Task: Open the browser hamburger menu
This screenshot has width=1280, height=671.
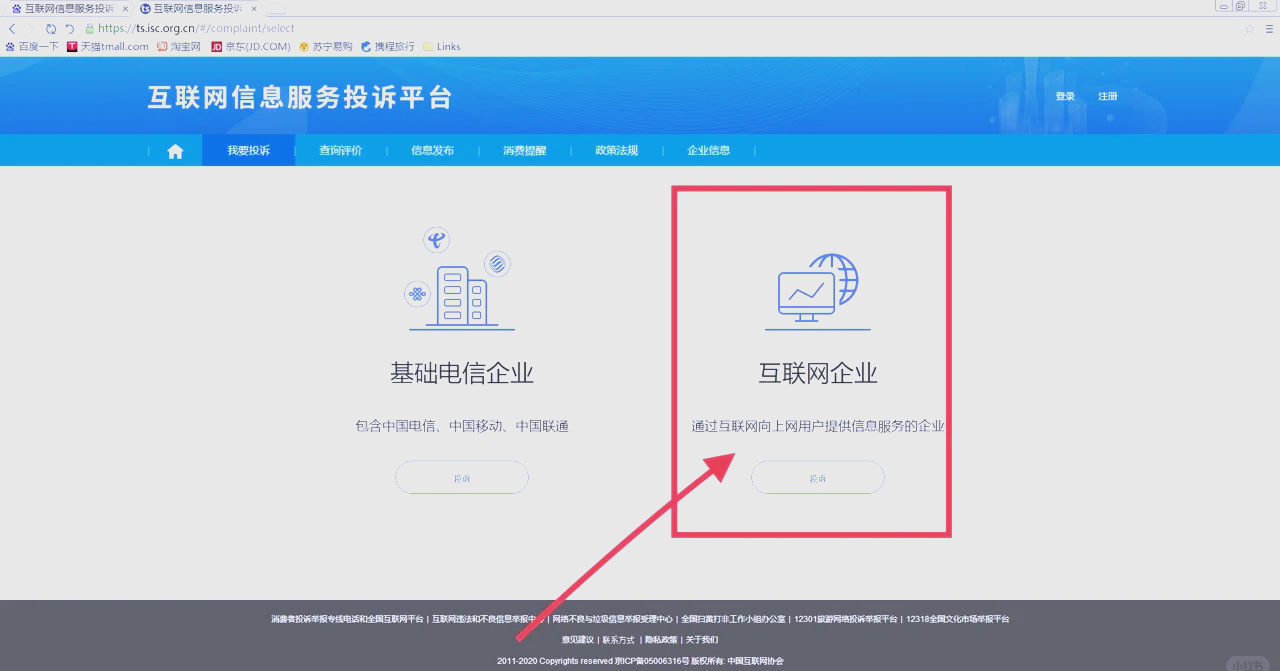Action: point(1268,29)
